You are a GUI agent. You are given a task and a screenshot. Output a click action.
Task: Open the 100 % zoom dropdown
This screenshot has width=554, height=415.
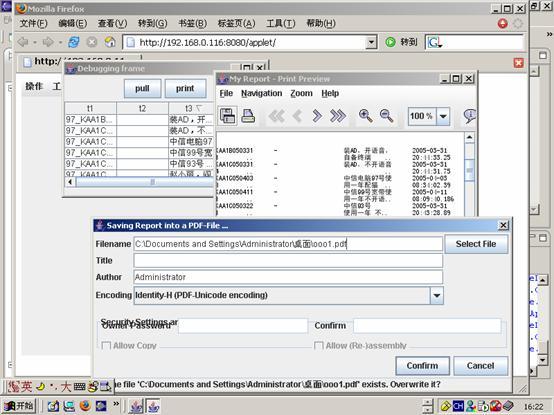(443, 116)
